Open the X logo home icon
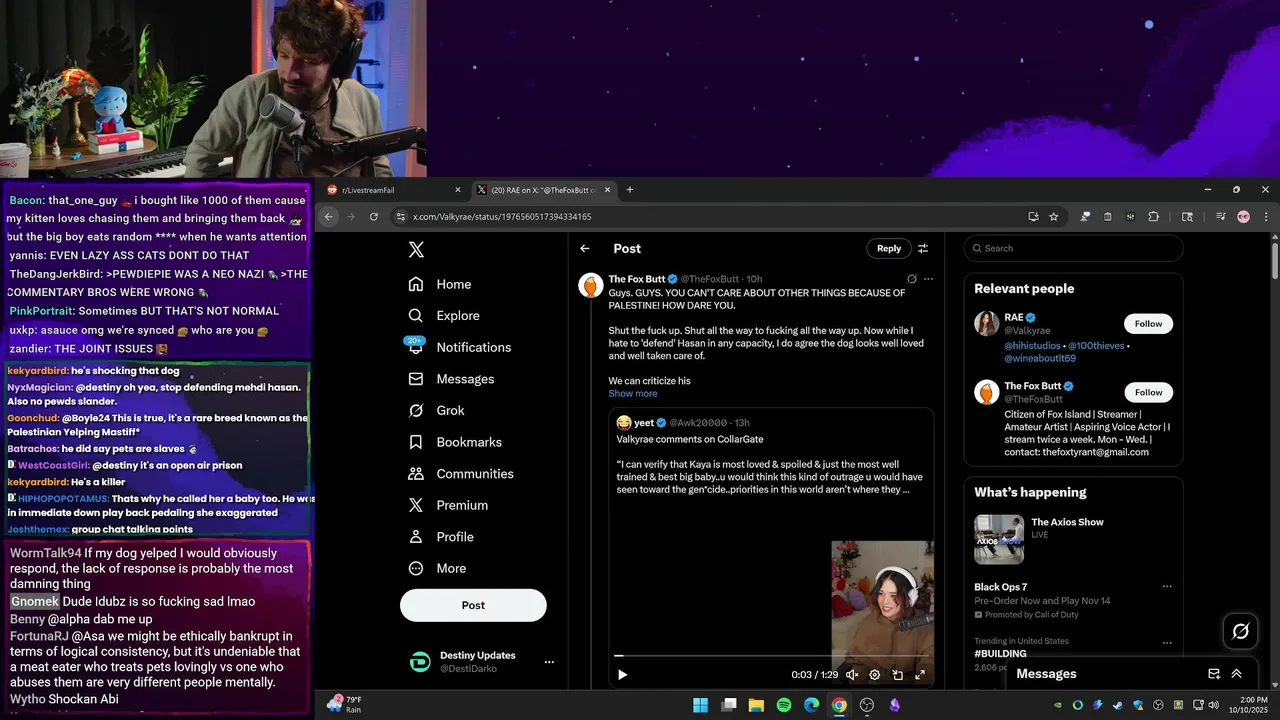Screen dimensions: 1280x720 tap(416, 250)
